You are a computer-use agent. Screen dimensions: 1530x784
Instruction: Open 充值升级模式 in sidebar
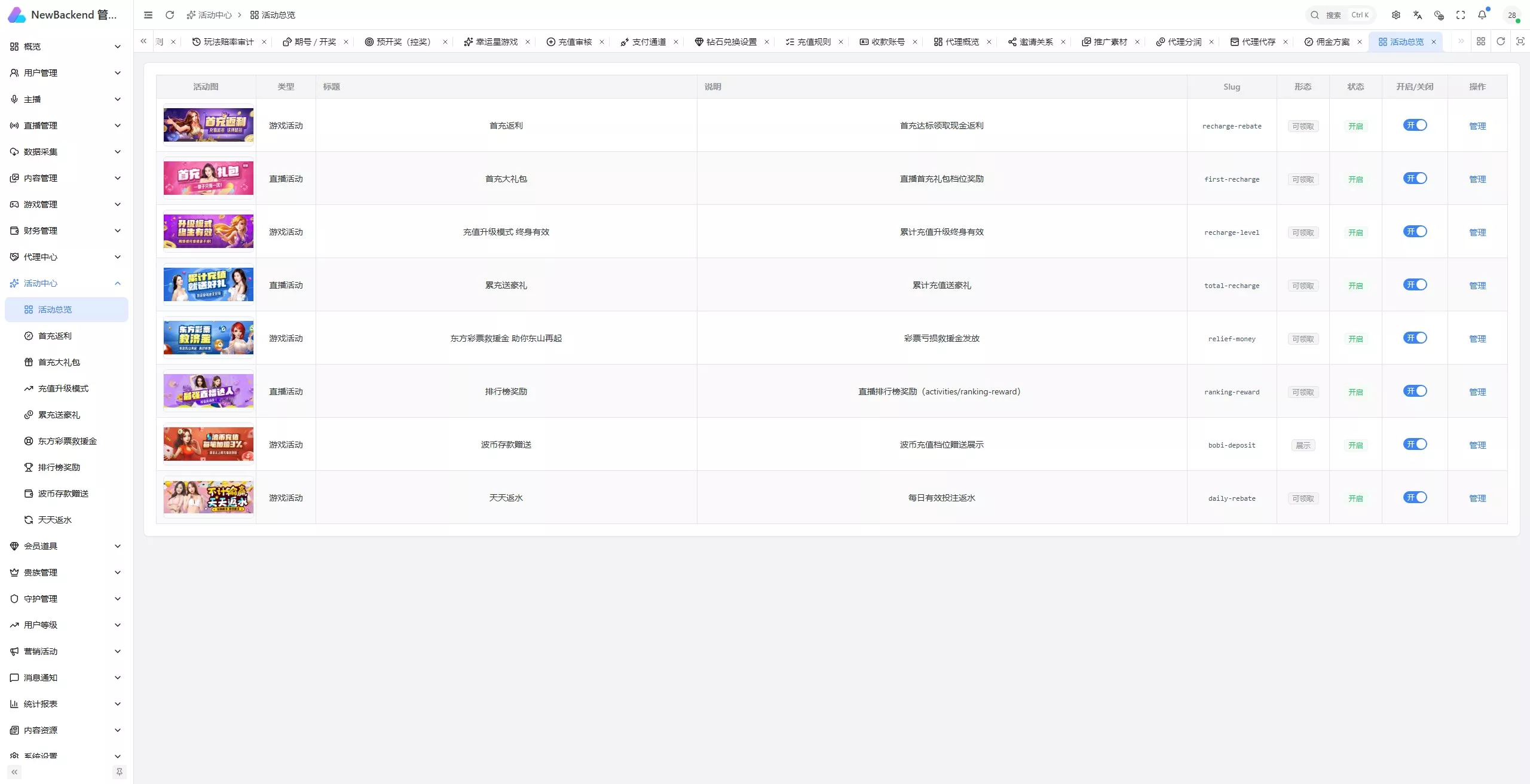[x=66, y=388]
